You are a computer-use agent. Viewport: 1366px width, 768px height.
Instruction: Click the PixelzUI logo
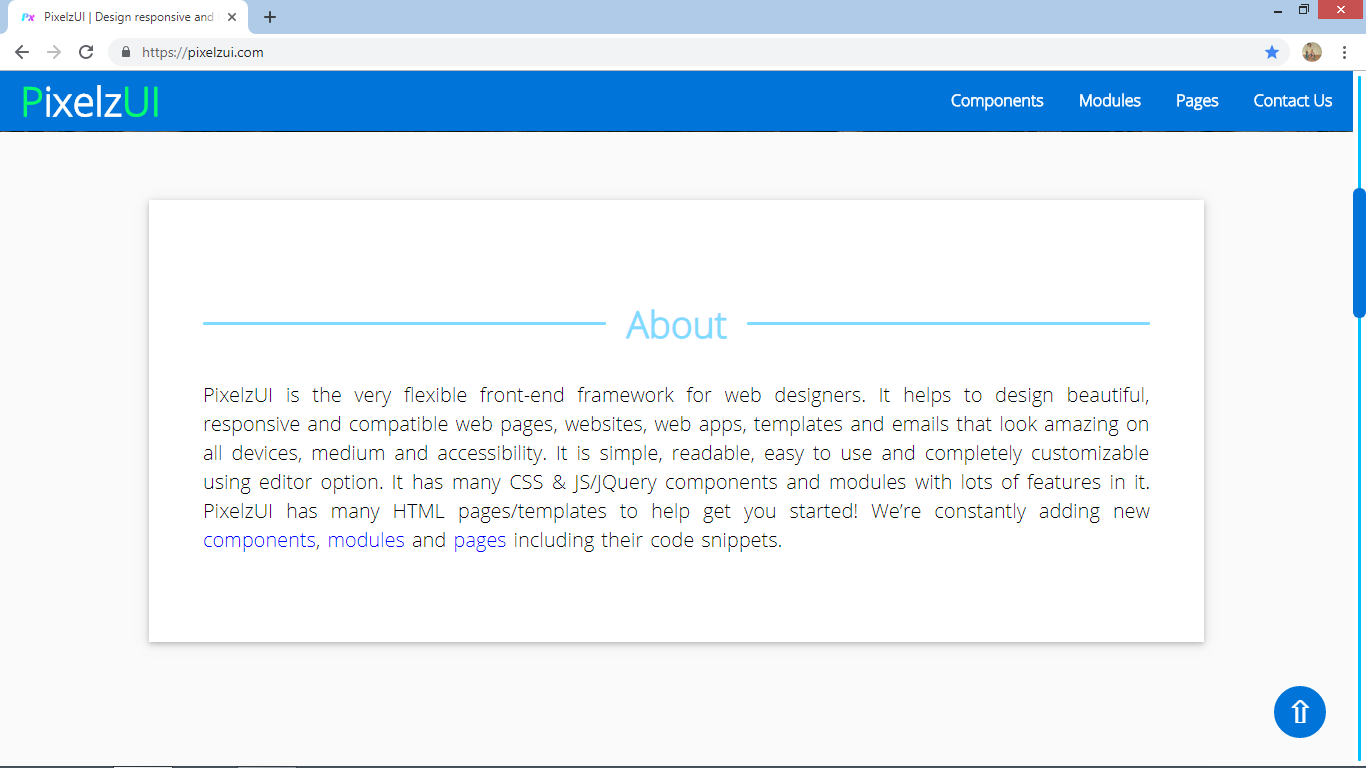click(x=90, y=101)
